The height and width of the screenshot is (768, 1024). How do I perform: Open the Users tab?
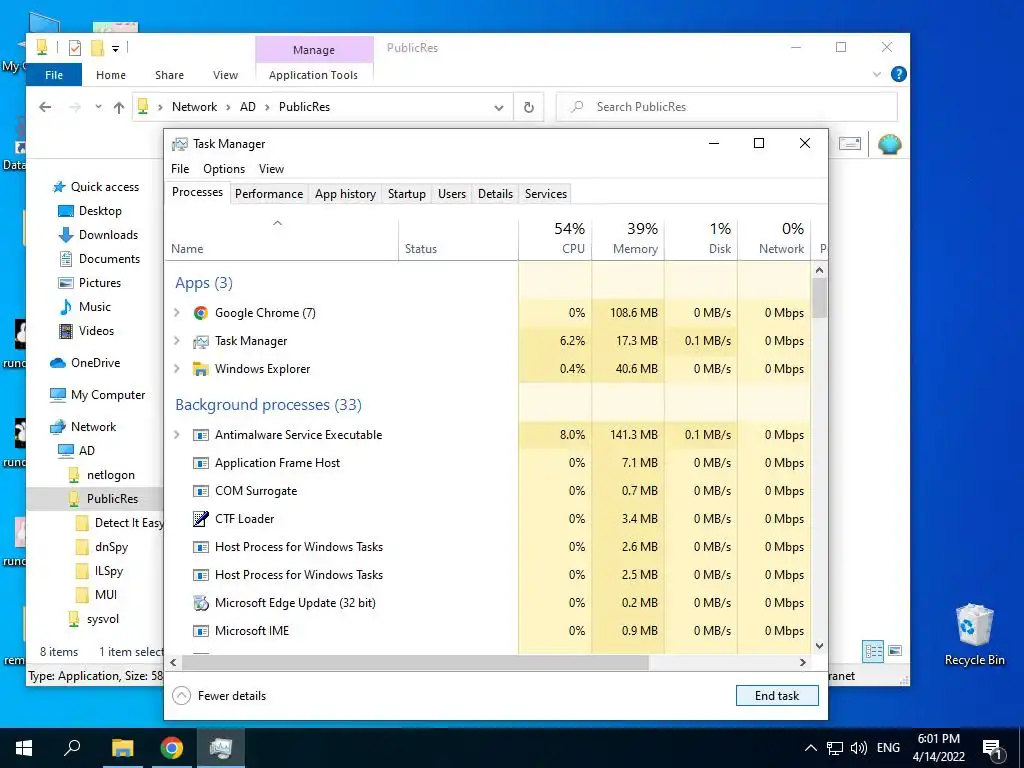coord(452,194)
